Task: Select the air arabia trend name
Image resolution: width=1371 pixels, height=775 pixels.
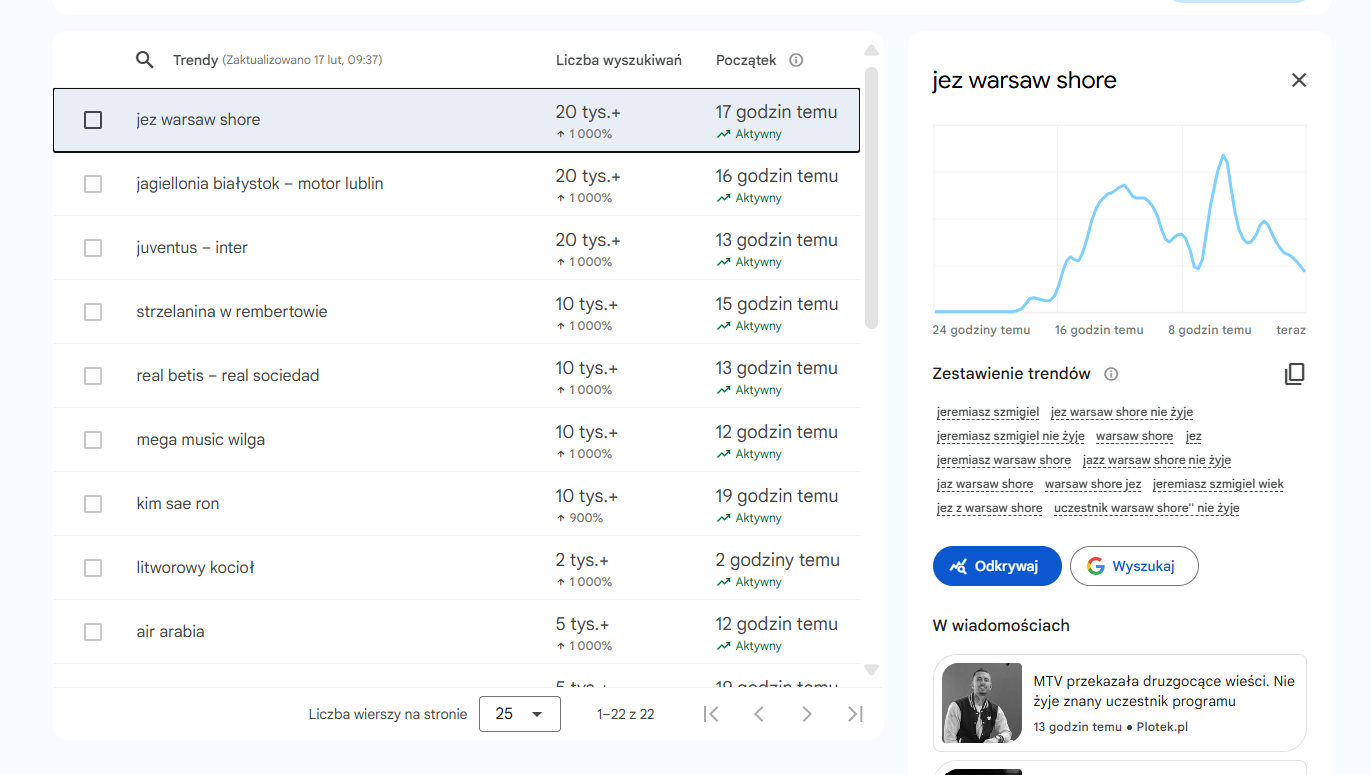Action: click(x=171, y=632)
